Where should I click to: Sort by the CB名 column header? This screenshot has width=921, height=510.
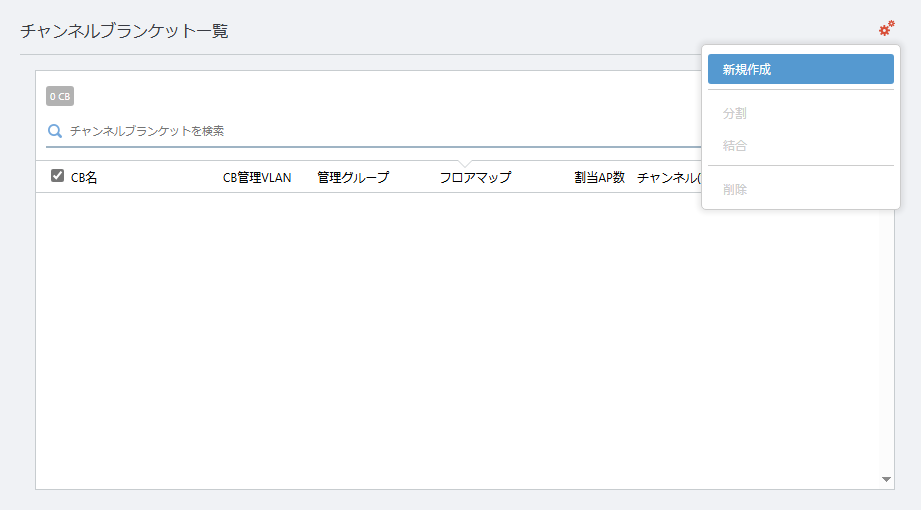click(x=84, y=177)
